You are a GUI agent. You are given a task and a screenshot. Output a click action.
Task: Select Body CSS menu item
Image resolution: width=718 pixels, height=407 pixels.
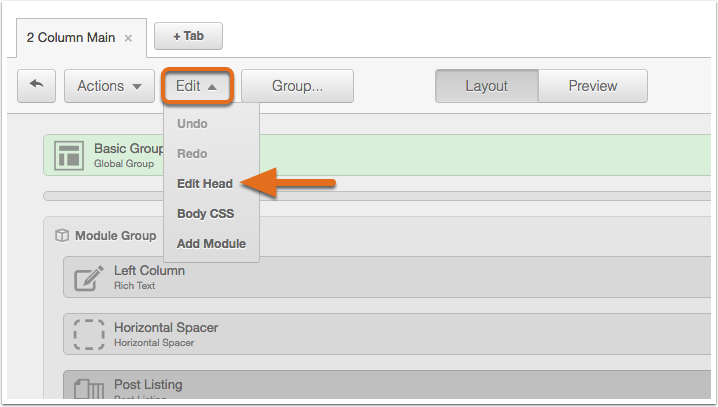206,214
